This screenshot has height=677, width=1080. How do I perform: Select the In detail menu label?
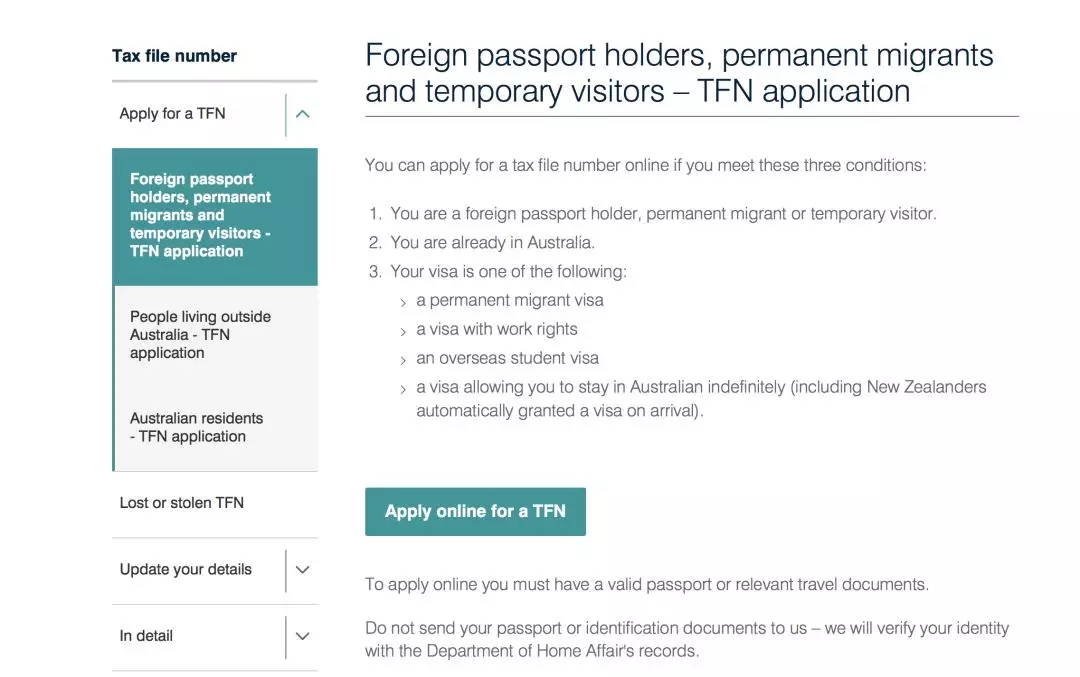[x=146, y=636]
